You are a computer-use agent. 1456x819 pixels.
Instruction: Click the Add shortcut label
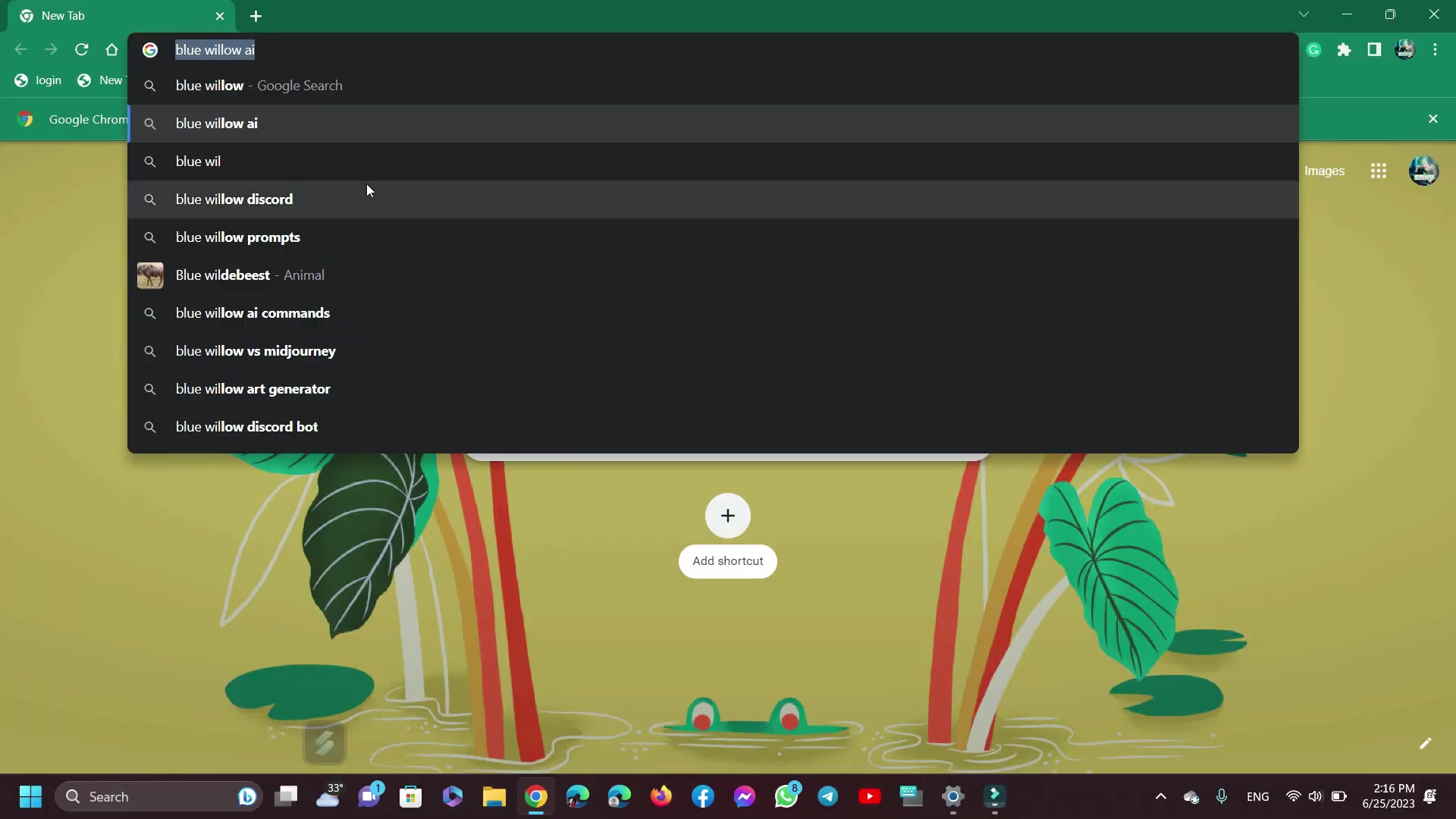pos(728,561)
